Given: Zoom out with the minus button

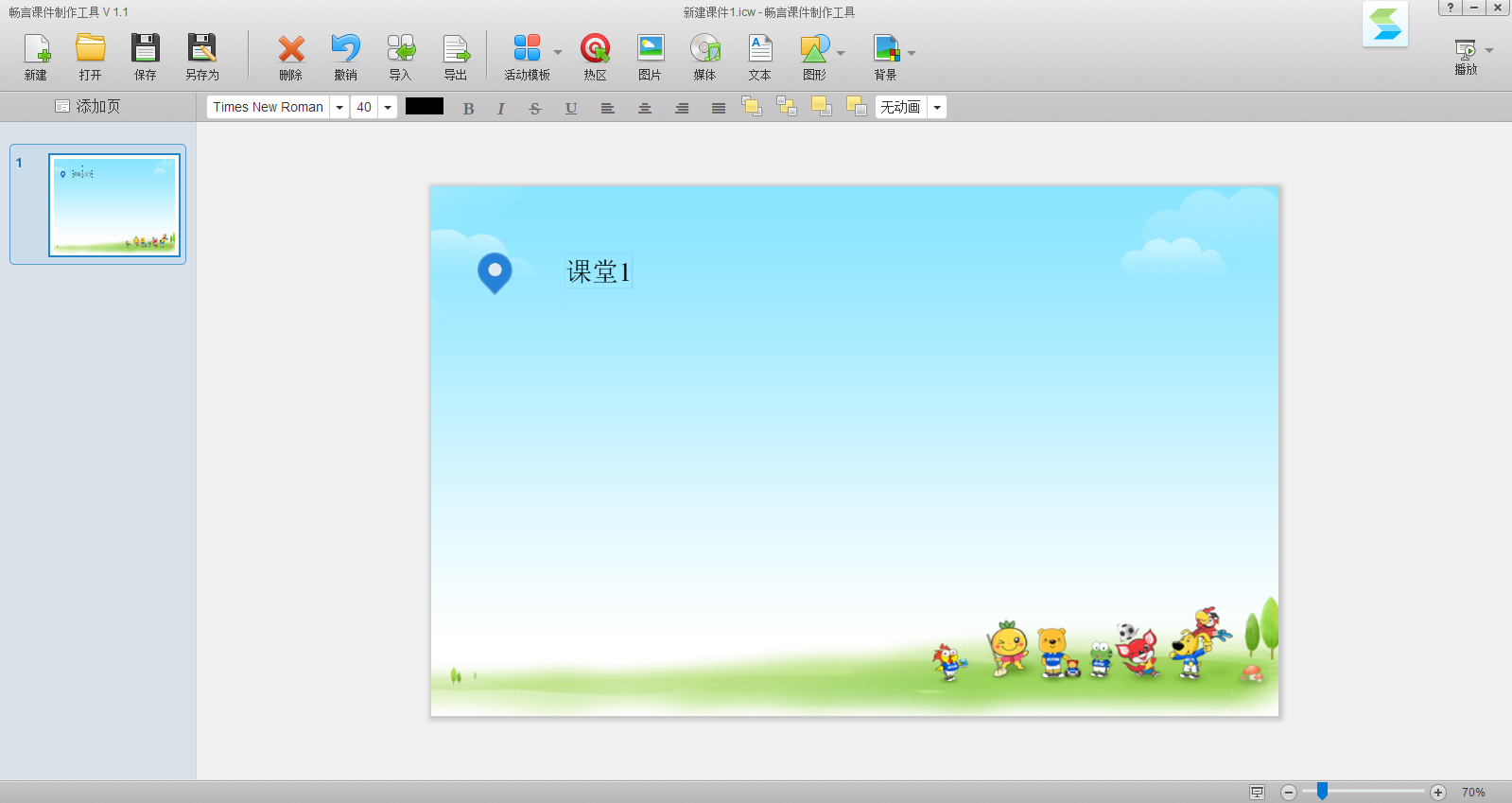Looking at the screenshot, I should [x=1289, y=793].
